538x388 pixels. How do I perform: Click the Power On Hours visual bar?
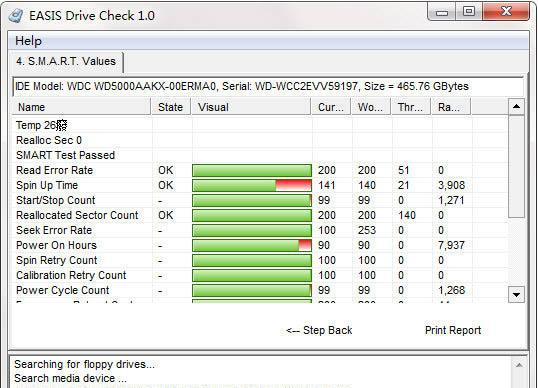pos(252,246)
